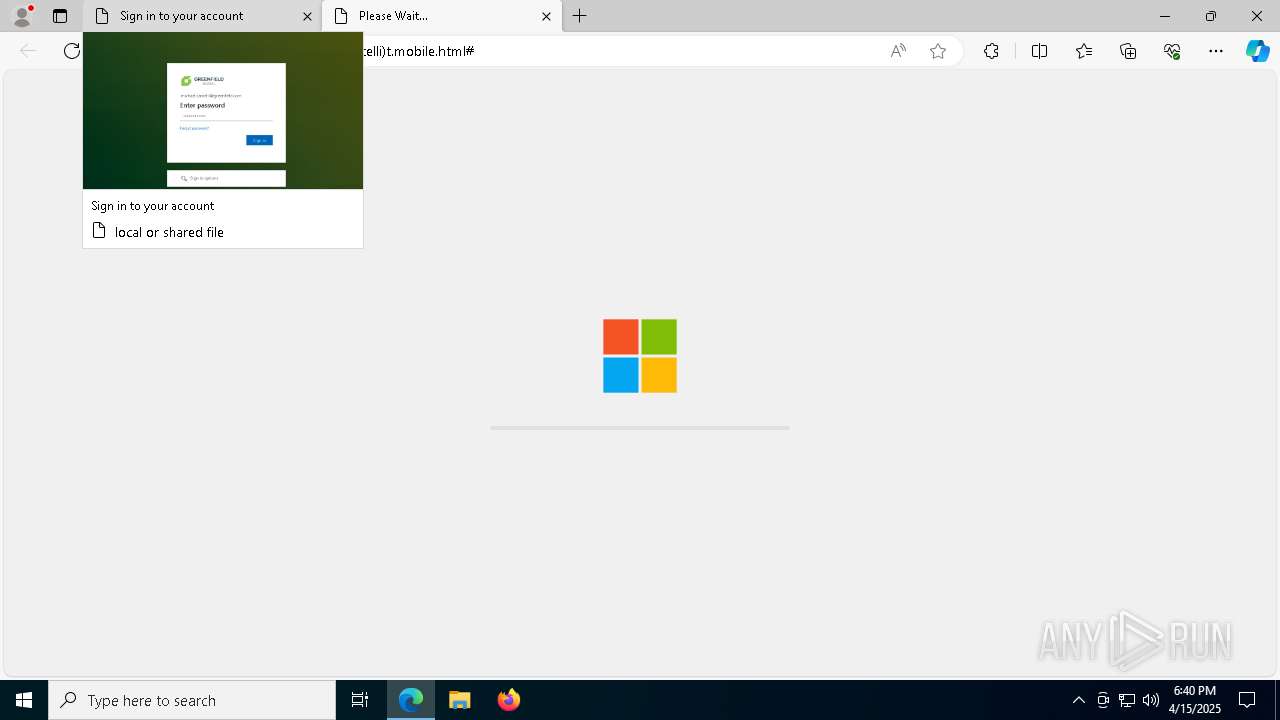Click the loading progress bar
The image size is (1280, 720).
(640, 428)
